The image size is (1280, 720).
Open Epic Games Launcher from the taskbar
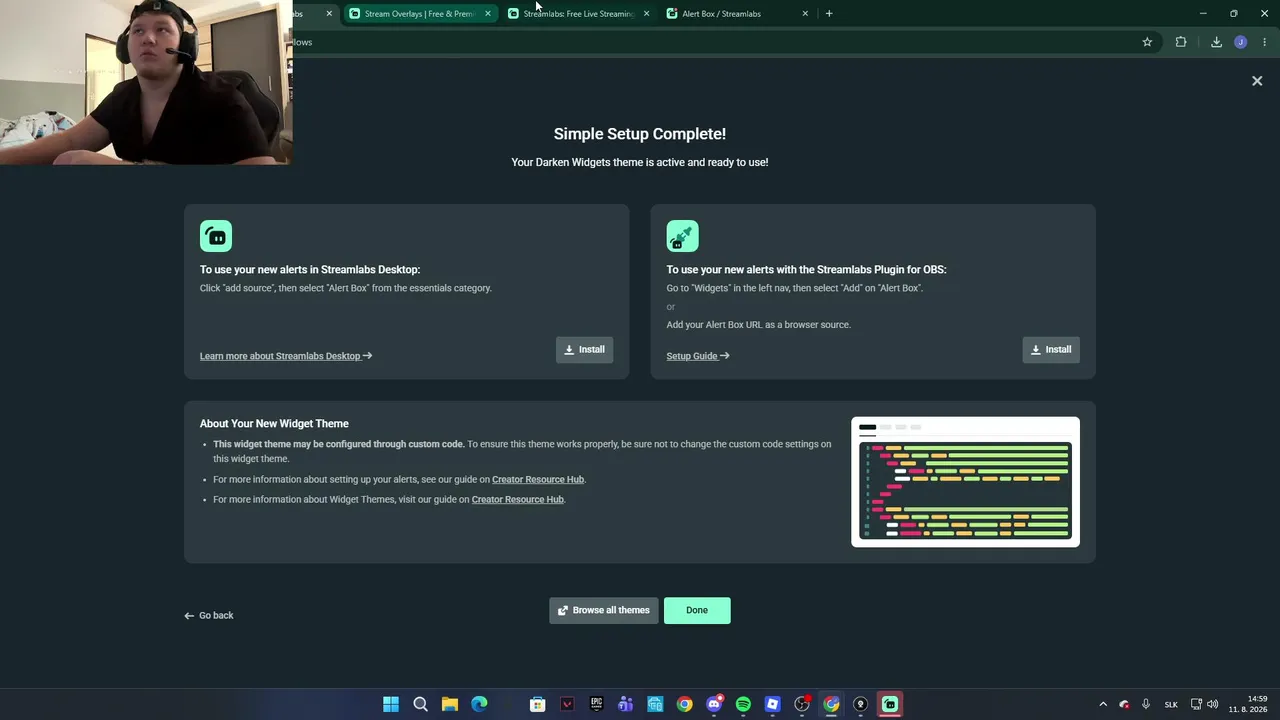[x=597, y=704]
